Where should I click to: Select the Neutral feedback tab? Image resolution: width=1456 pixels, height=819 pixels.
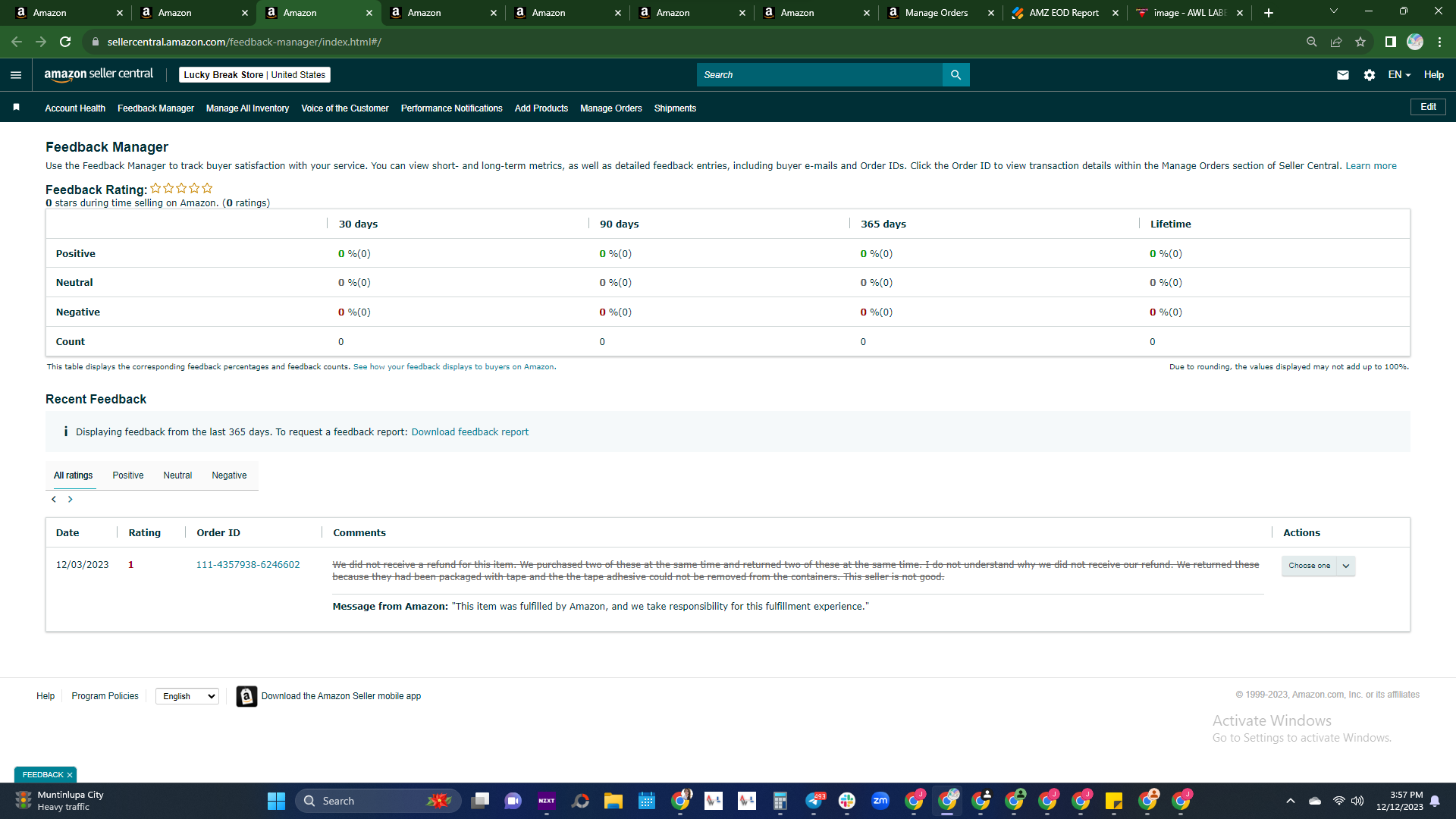pyautogui.click(x=177, y=475)
